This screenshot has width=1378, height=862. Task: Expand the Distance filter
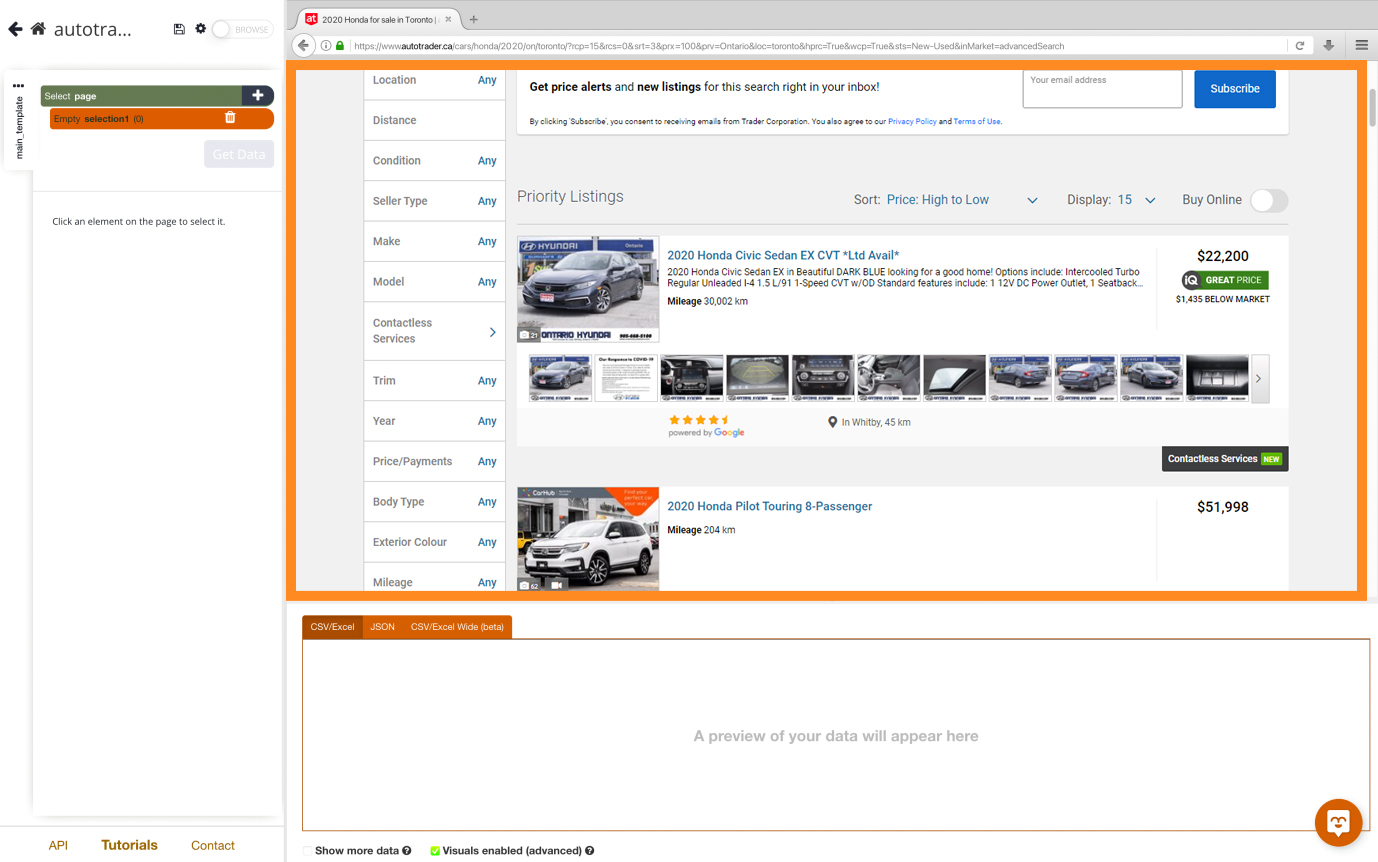(x=434, y=120)
